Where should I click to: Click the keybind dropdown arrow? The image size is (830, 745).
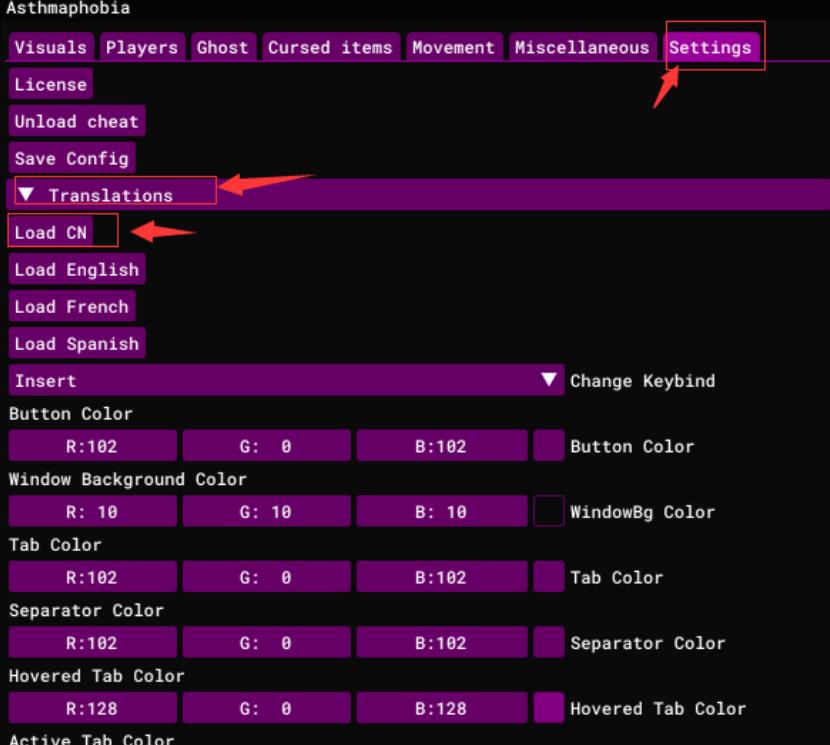tap(549, 379)
